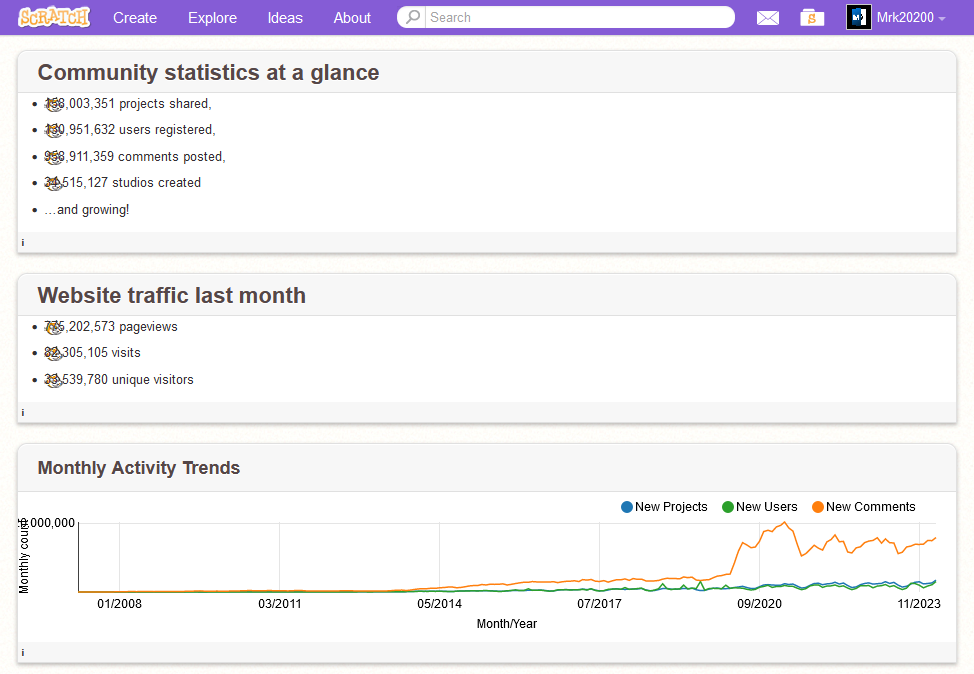Click the 09/2020 axis label on the chart
The height and width of the screenshot is (674, 974).
[x=759, y=604]
